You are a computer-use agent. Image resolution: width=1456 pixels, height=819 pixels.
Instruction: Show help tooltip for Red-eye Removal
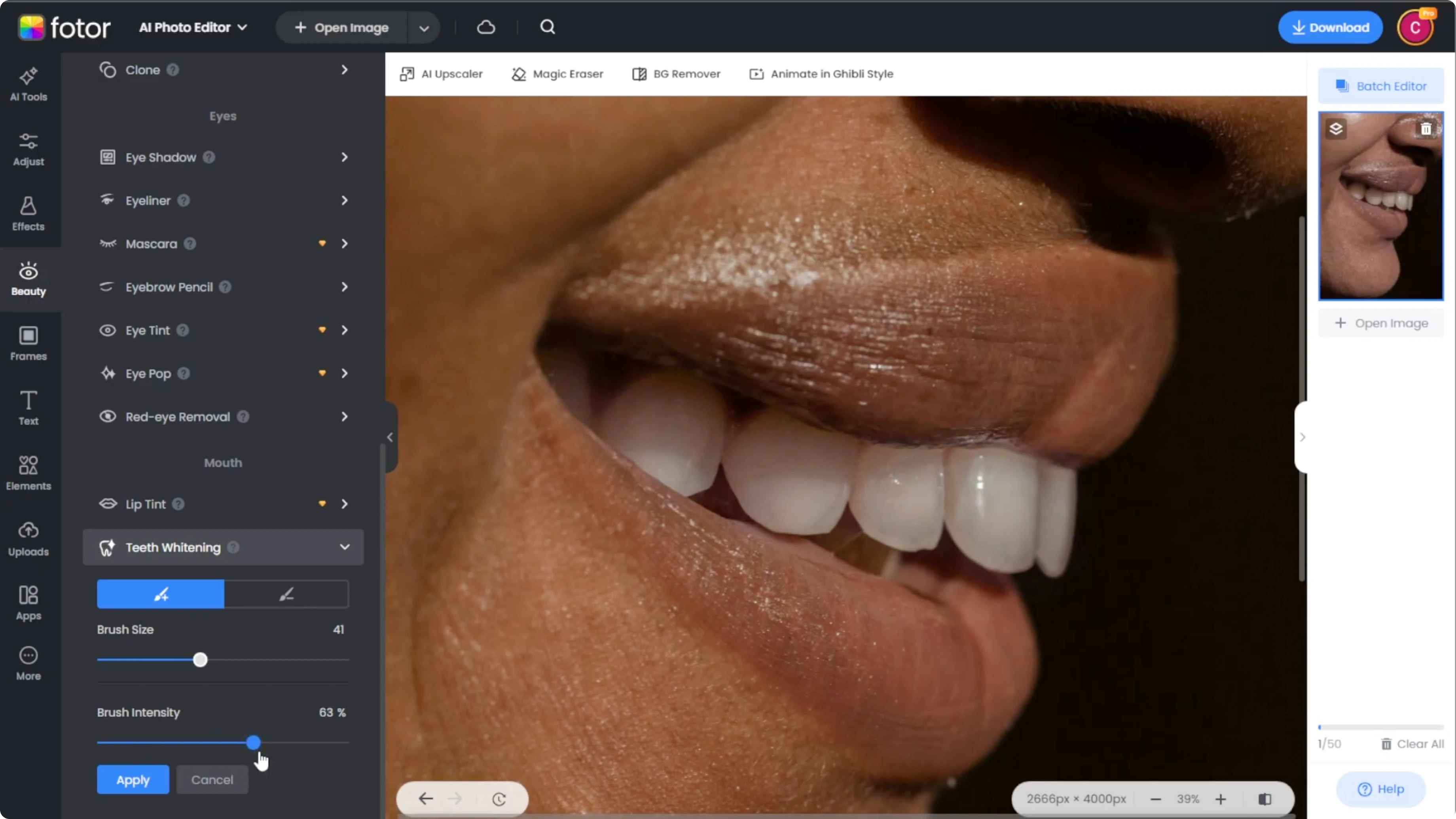[243, 417]
